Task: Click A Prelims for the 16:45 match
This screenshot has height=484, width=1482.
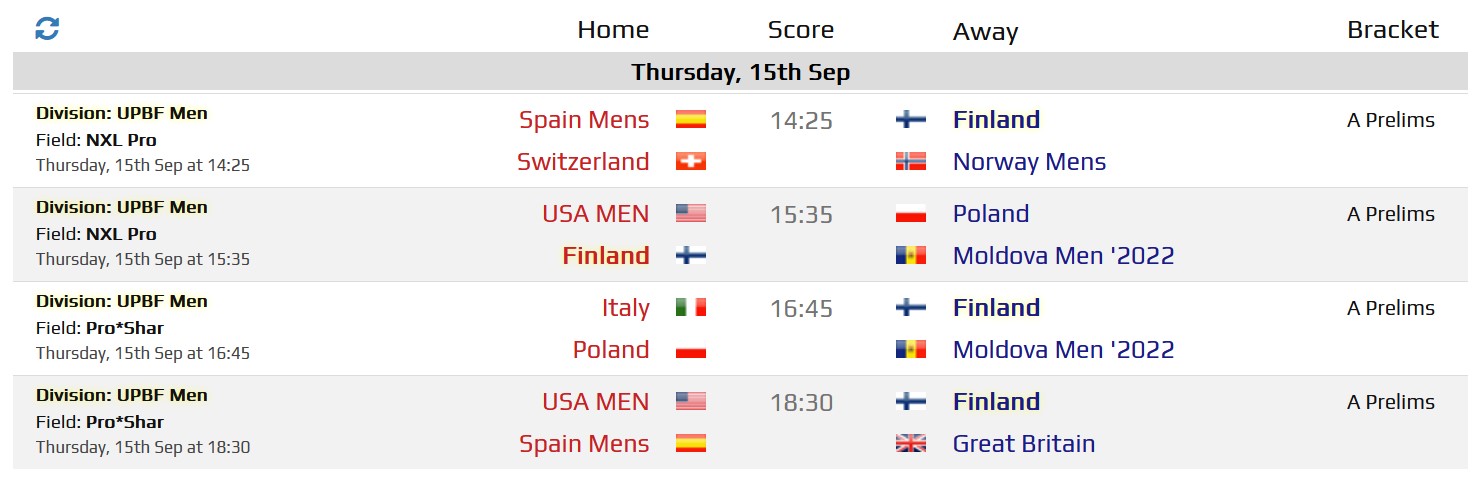Action: [1391, 308]
